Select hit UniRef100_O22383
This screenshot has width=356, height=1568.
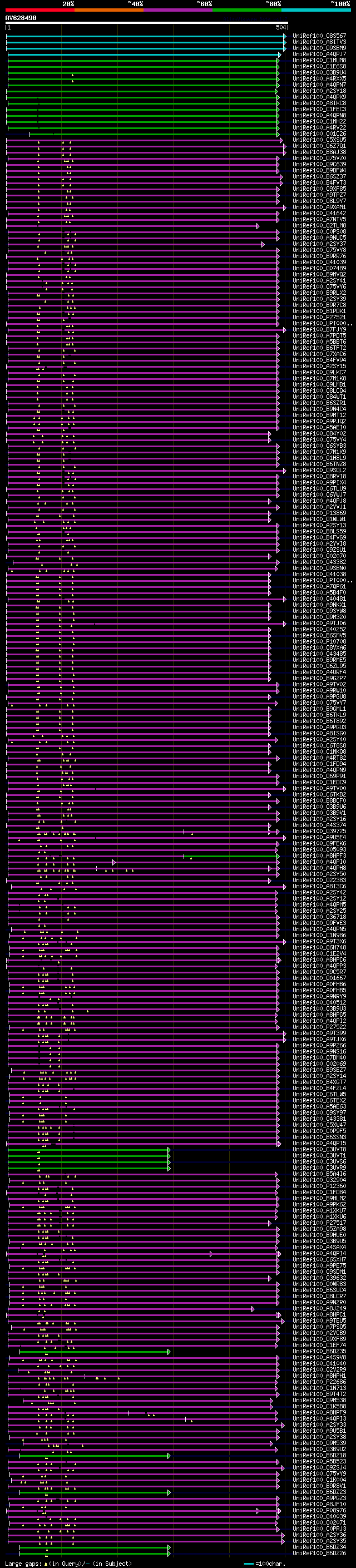tap(319, 880)
